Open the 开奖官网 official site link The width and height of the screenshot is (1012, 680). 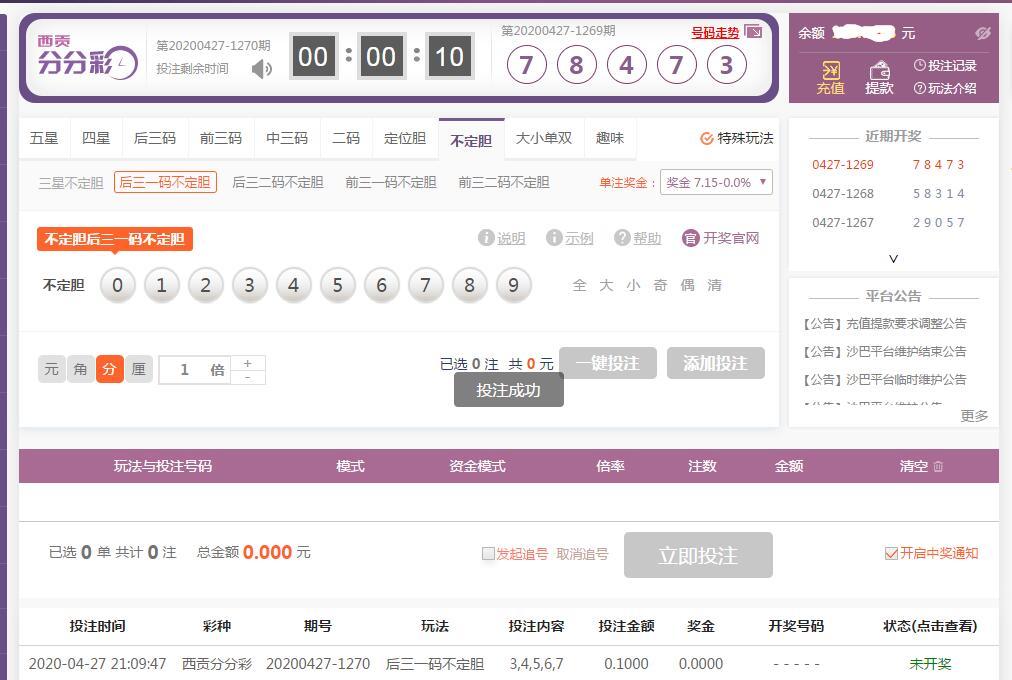pos(721,238)
